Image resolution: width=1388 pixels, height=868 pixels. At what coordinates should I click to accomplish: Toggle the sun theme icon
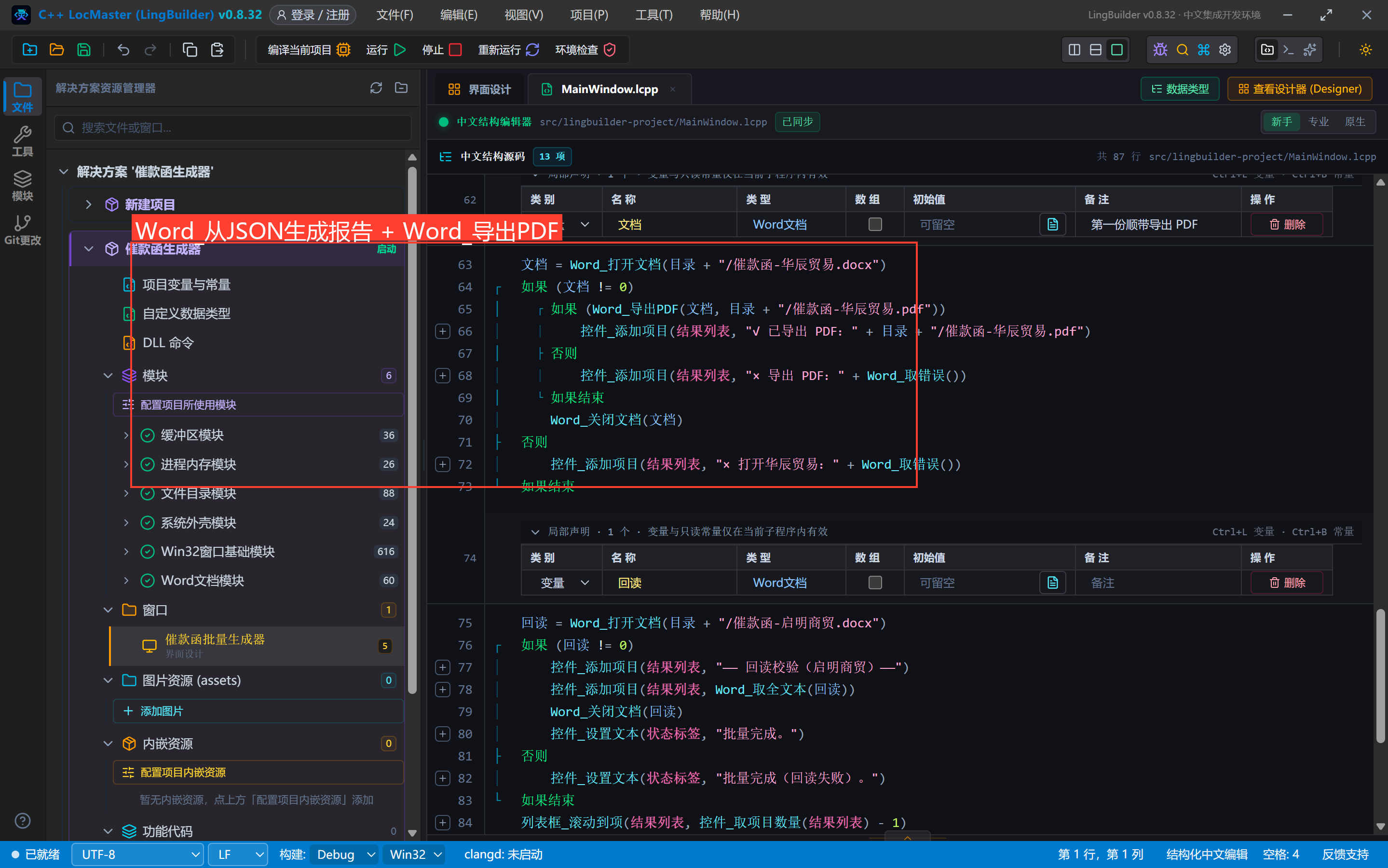1365,50
